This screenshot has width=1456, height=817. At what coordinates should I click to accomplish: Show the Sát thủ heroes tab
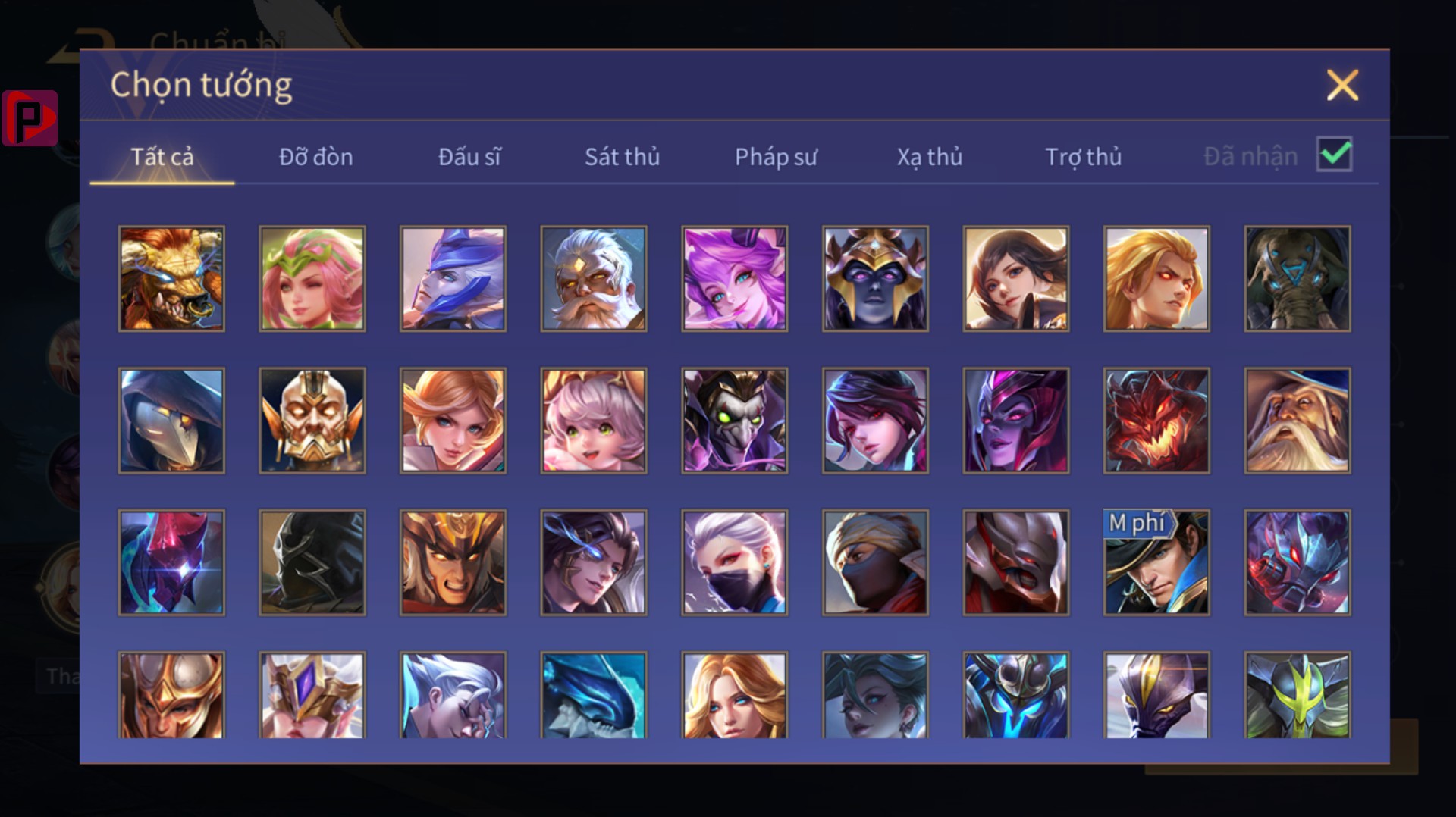pyautogui.click(x=622, y=157)
